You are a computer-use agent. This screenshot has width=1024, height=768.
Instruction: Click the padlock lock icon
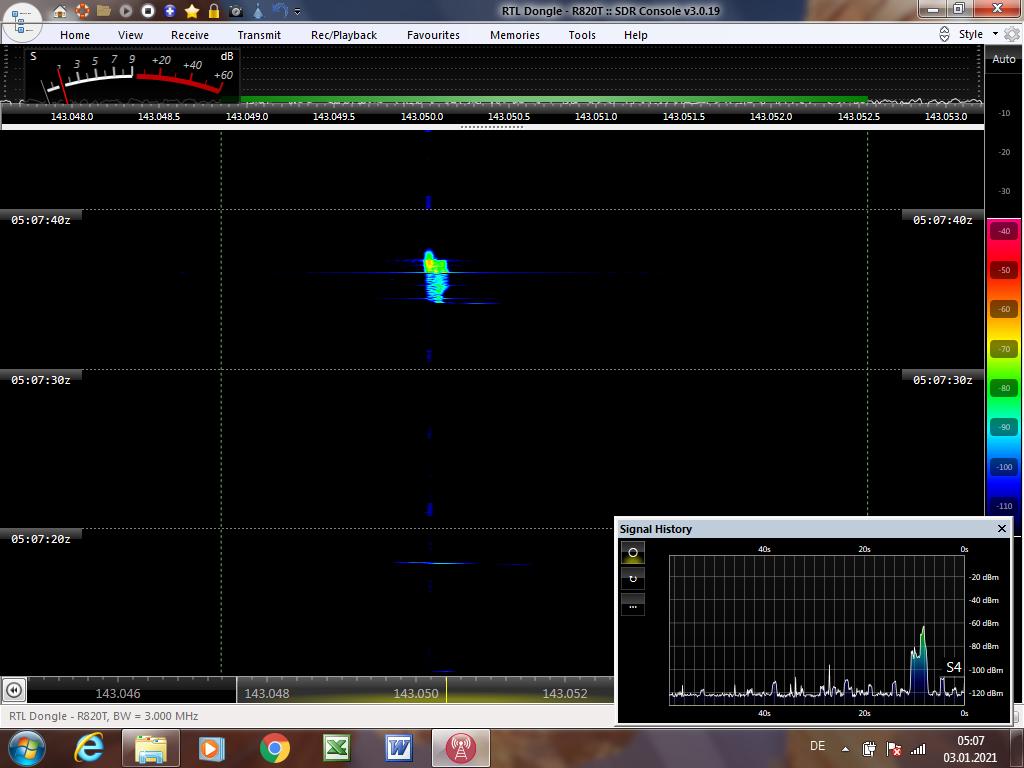[214, 11]
